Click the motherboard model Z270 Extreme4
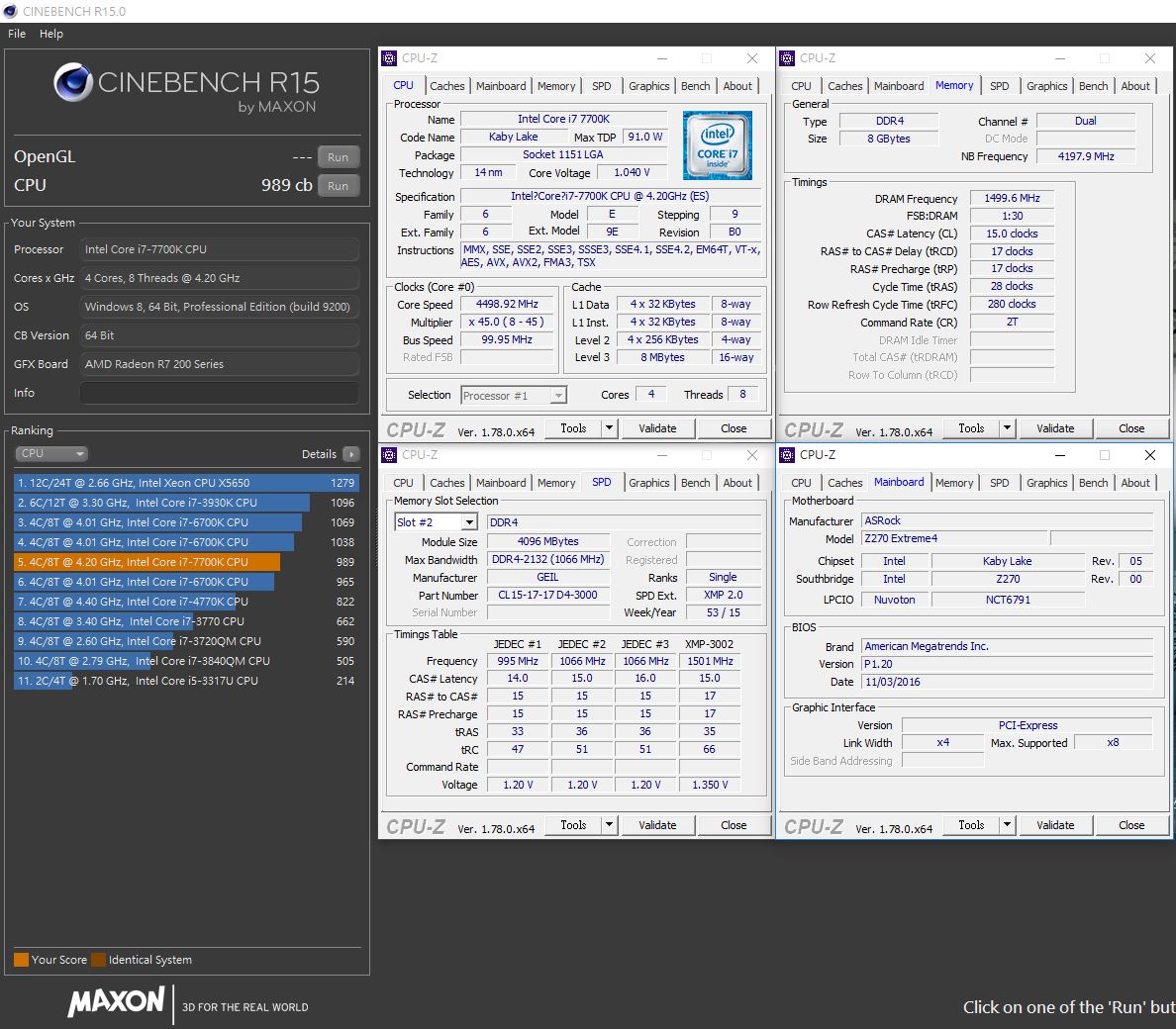Viewport: 1176px width, 1029px height. [954, 539]
